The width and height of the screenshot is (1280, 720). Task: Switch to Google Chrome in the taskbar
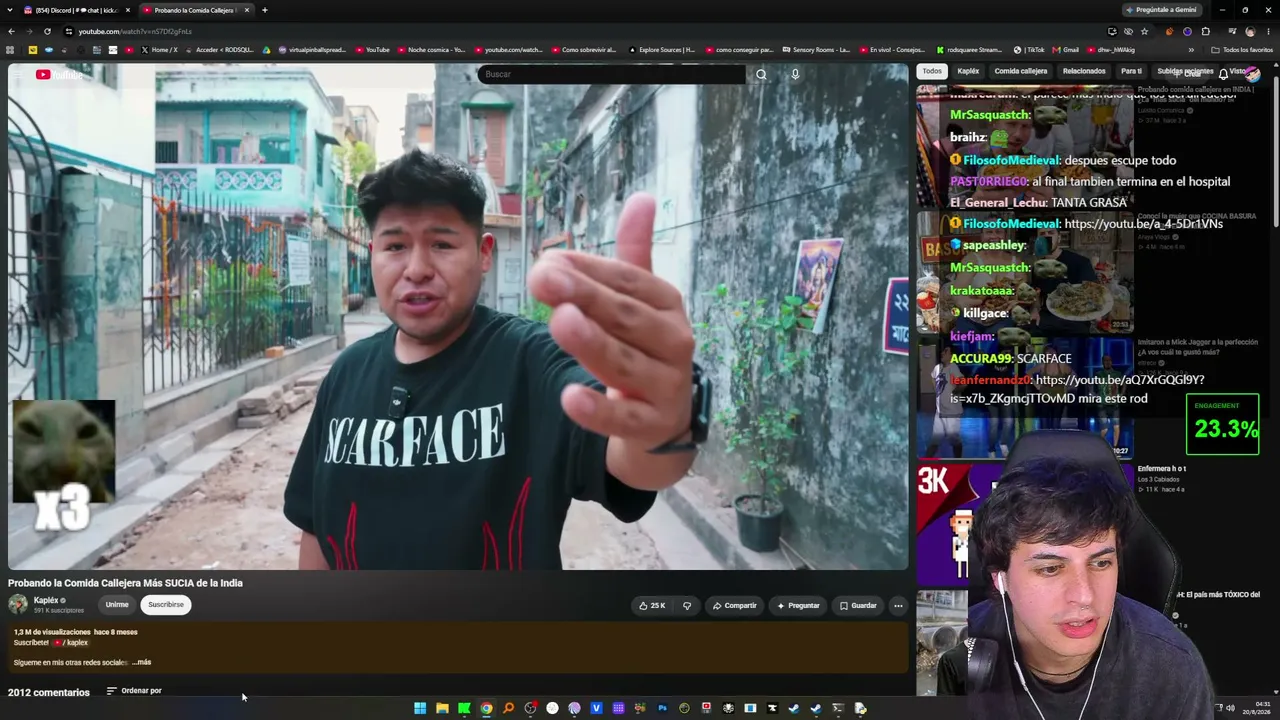486,708
